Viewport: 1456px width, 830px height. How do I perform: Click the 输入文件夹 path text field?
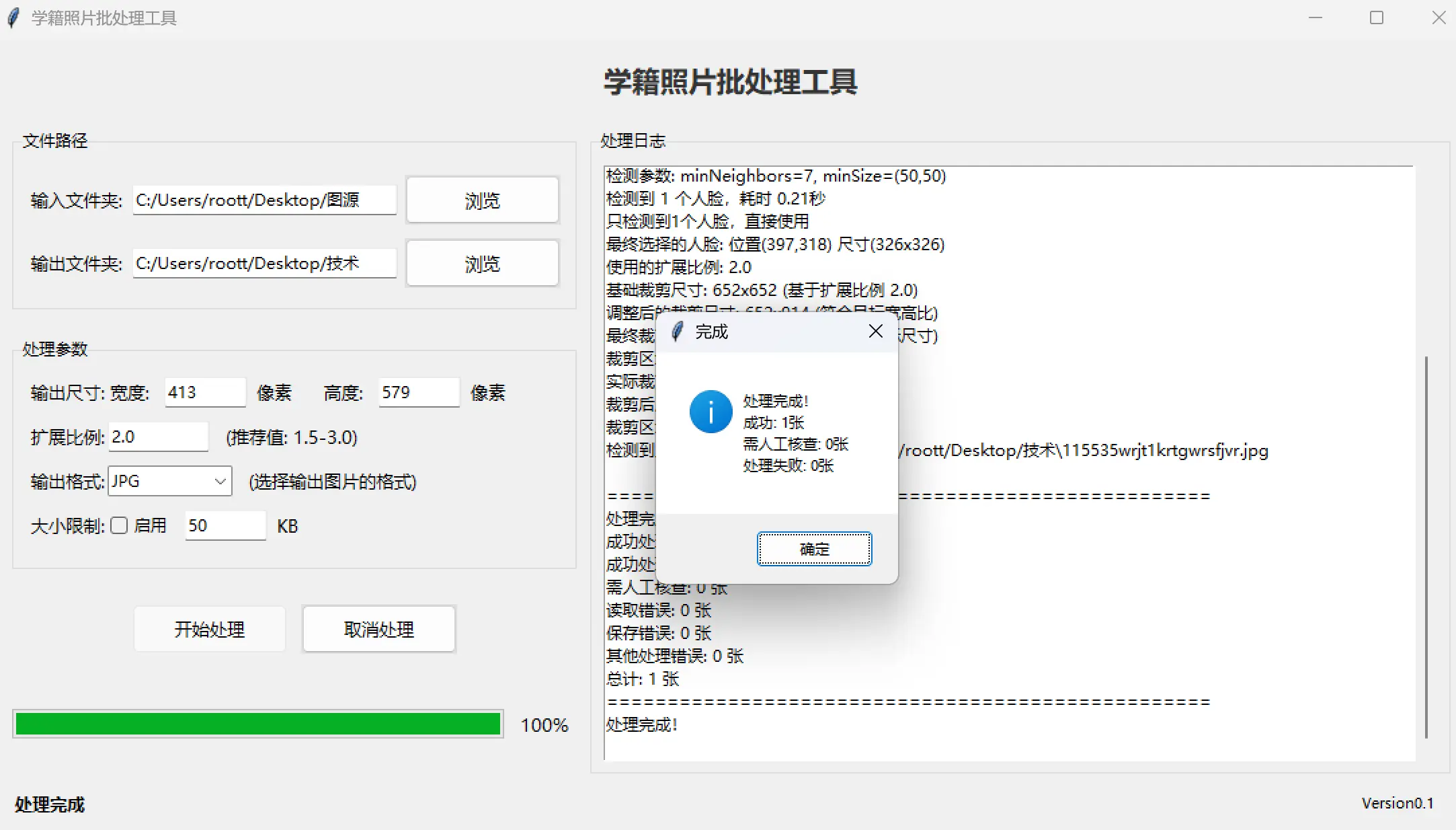coord(264,200)
